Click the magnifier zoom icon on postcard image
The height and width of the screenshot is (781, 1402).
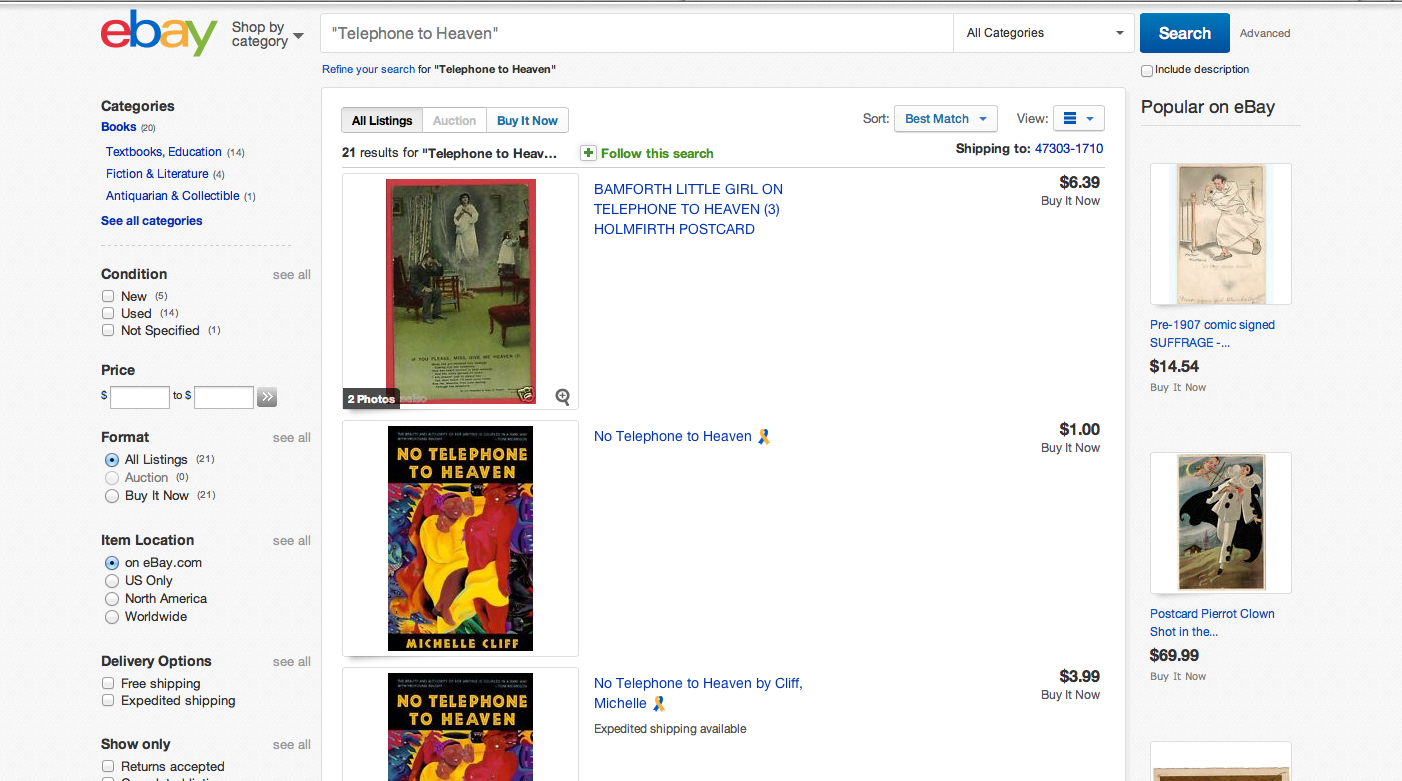pos(562,397)
